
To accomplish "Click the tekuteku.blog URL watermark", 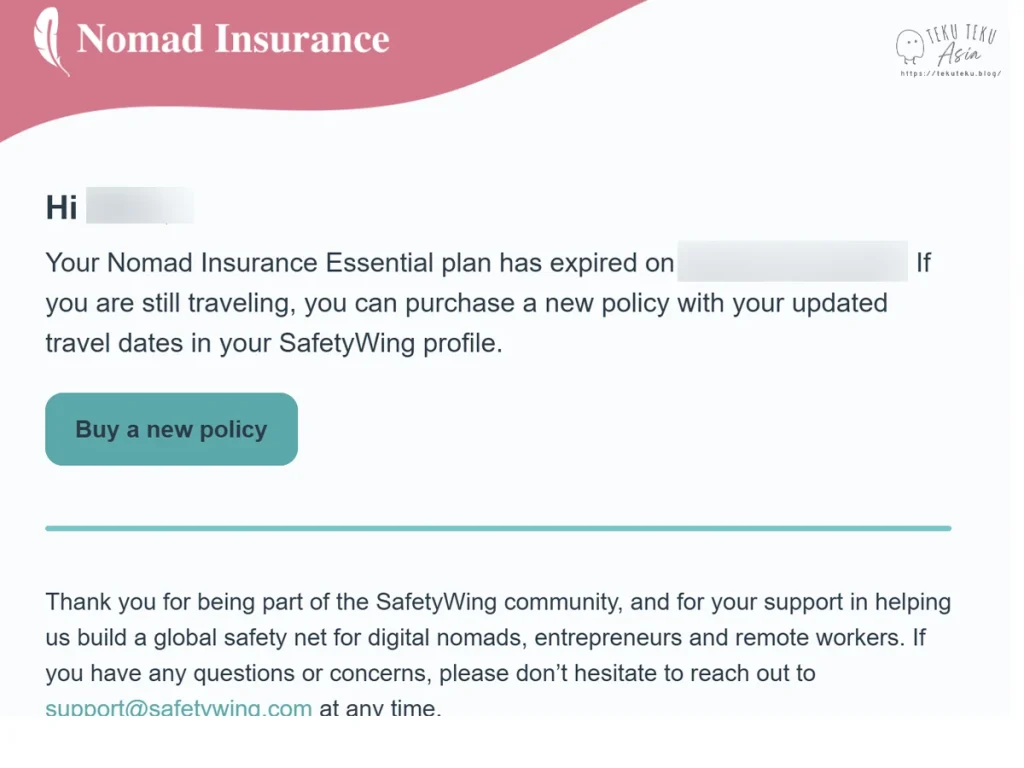I will tap(950, 73).
